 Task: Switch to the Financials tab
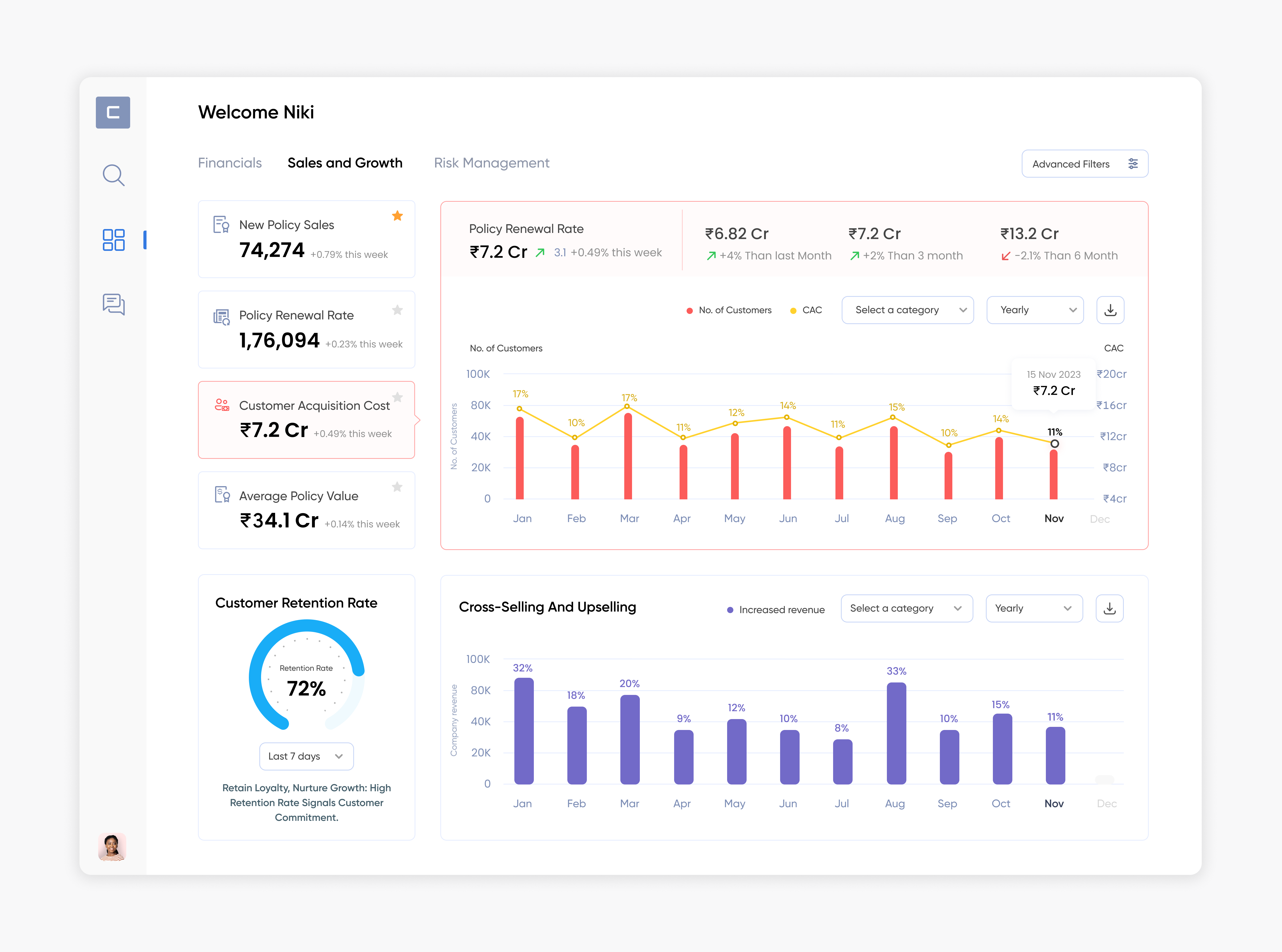point(229,163)
